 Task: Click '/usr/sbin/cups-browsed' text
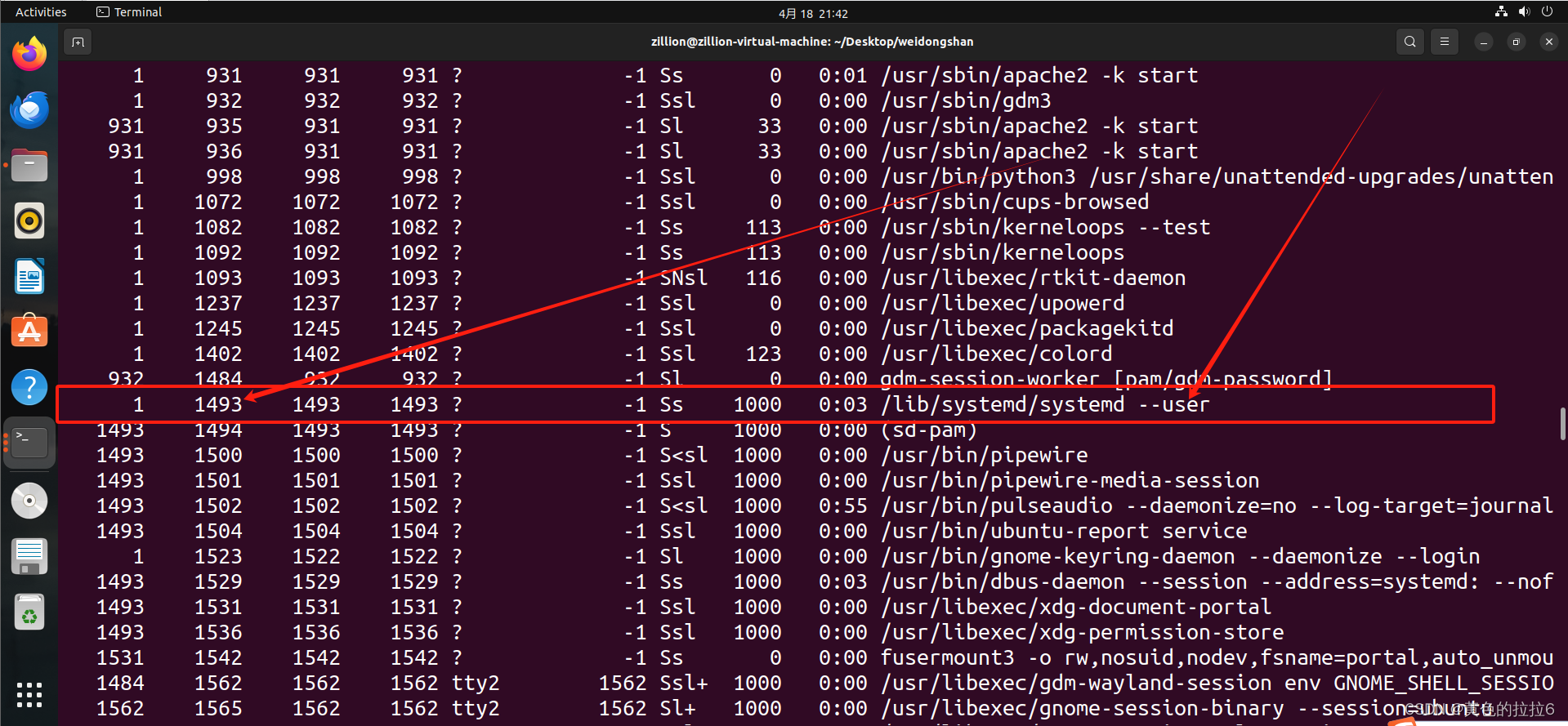tap(1015, 202)
